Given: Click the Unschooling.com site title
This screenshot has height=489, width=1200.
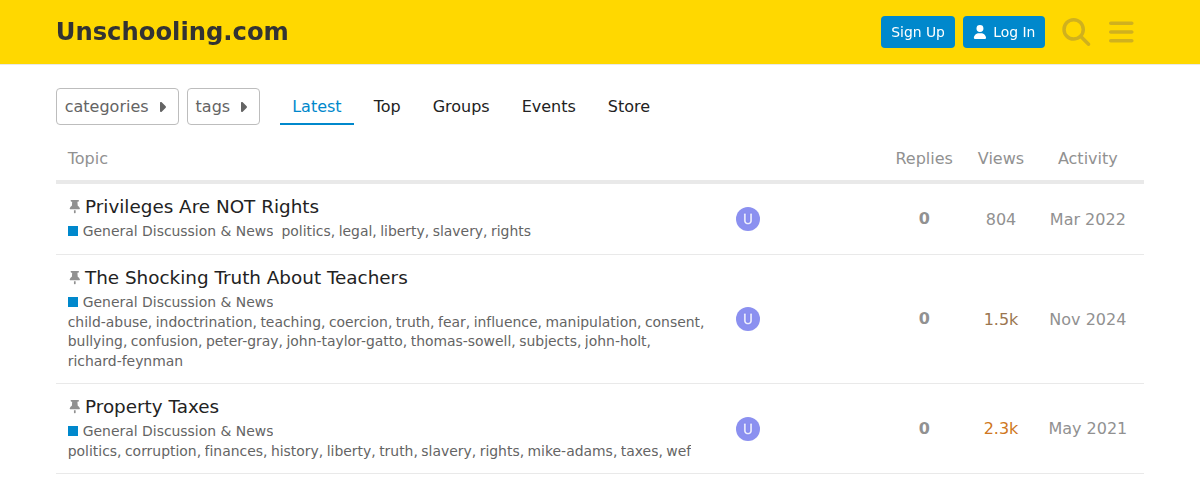Looking at the screenshot, I should (x=172, y=32).
